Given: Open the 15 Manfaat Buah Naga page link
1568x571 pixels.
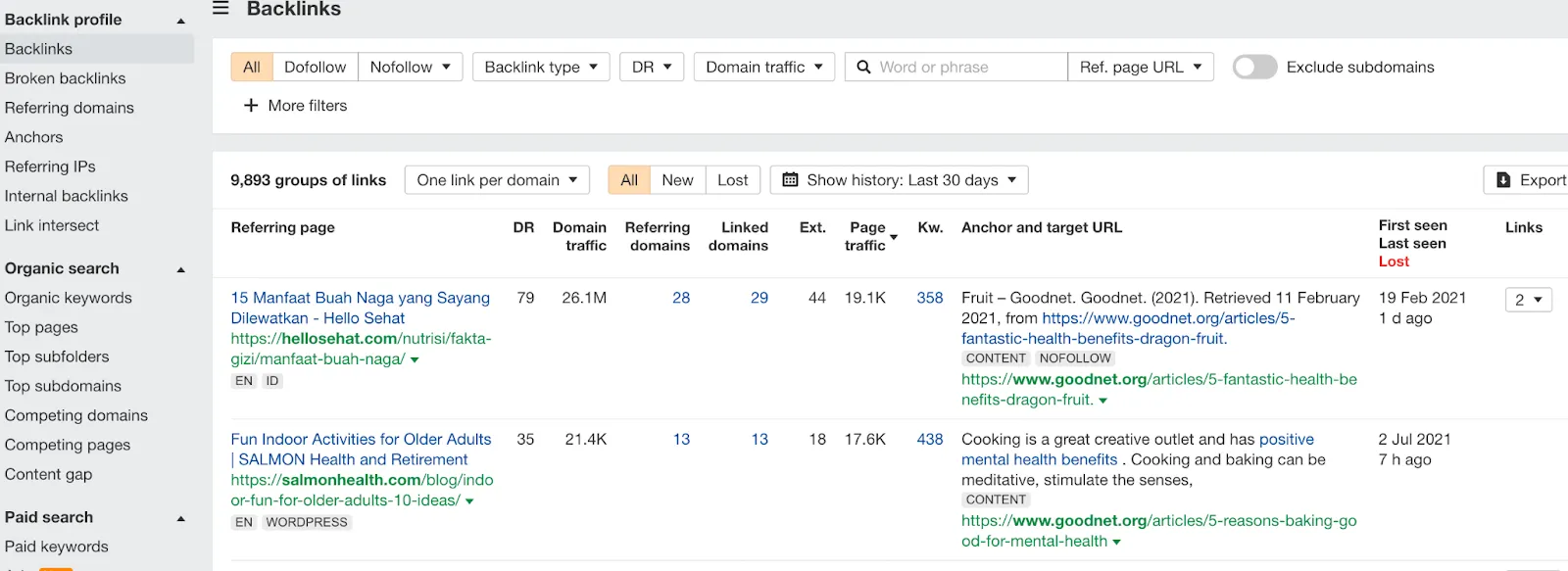Looking at the screenshot, I should pyautogui.click(x=360, y=308).
